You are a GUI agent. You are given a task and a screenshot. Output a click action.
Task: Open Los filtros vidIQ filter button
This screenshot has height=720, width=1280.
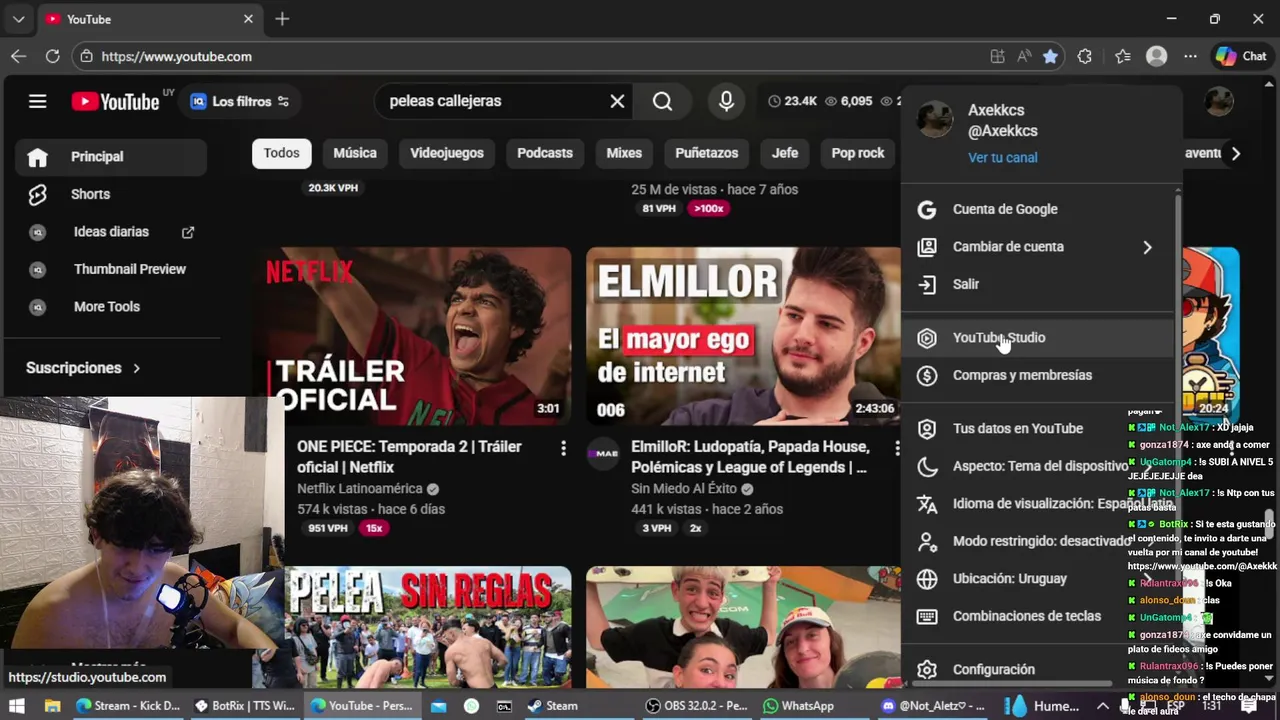(x=240, y=101)
